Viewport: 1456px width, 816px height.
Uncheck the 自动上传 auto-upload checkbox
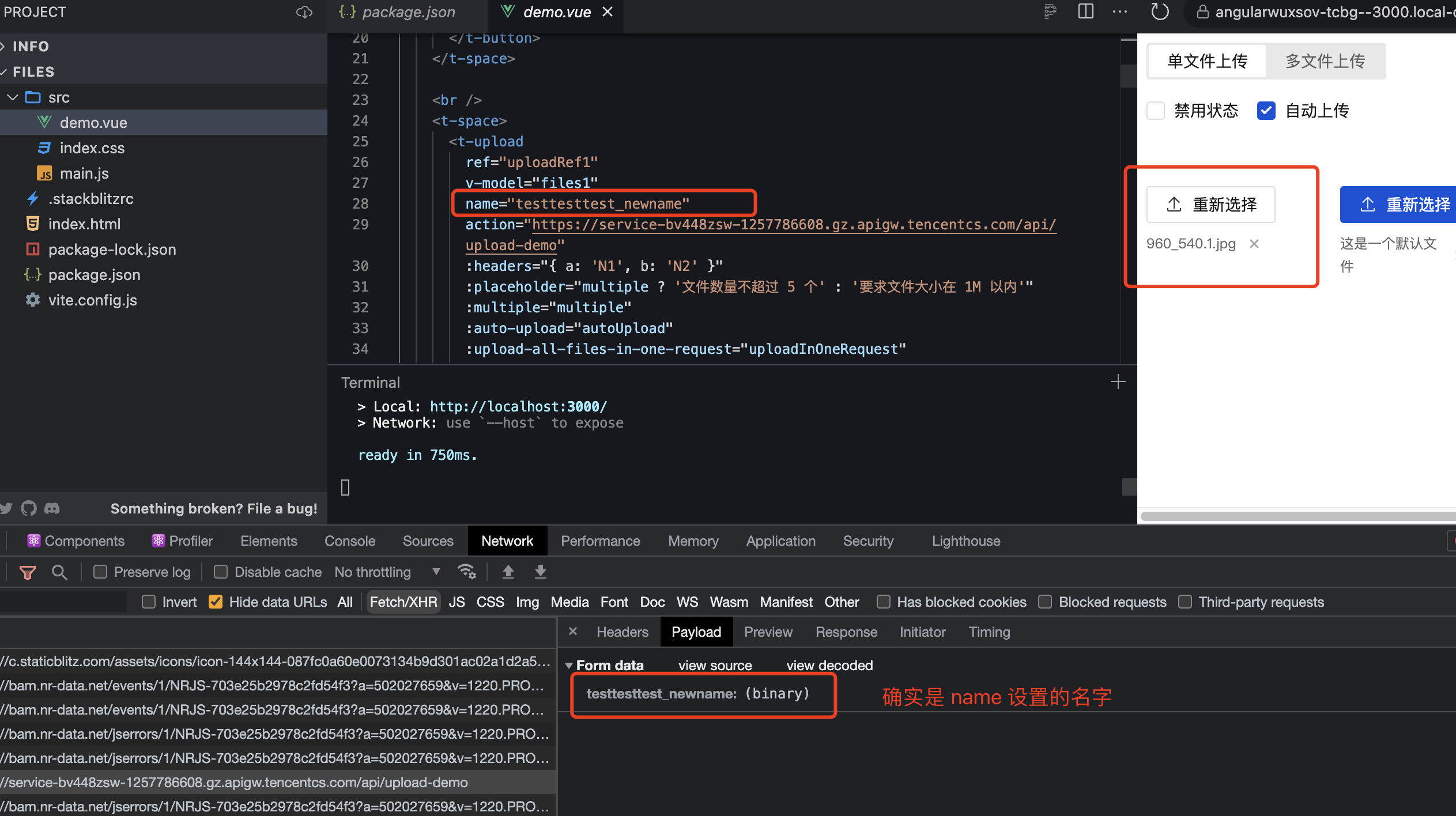(1266, 110)
